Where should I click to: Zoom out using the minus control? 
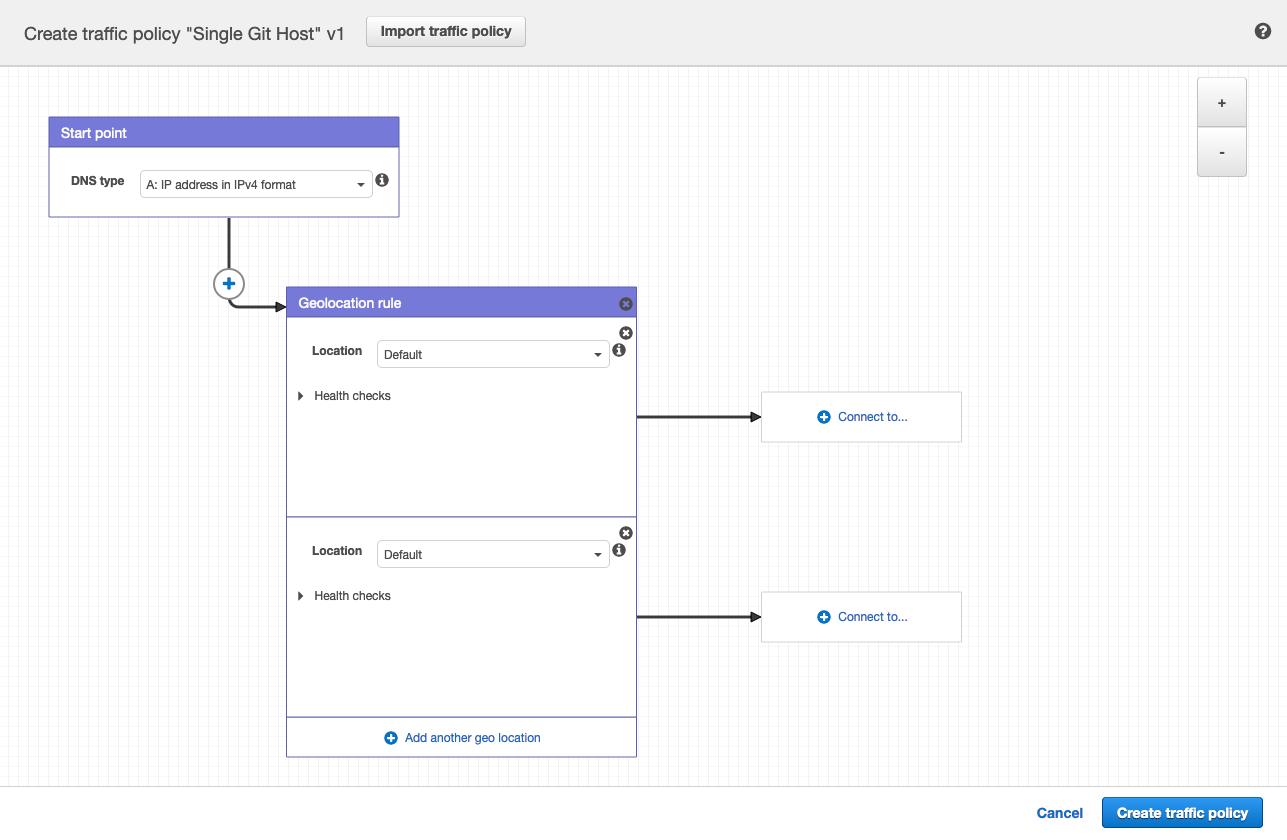pyautogui.click(x=1221, y=152)
